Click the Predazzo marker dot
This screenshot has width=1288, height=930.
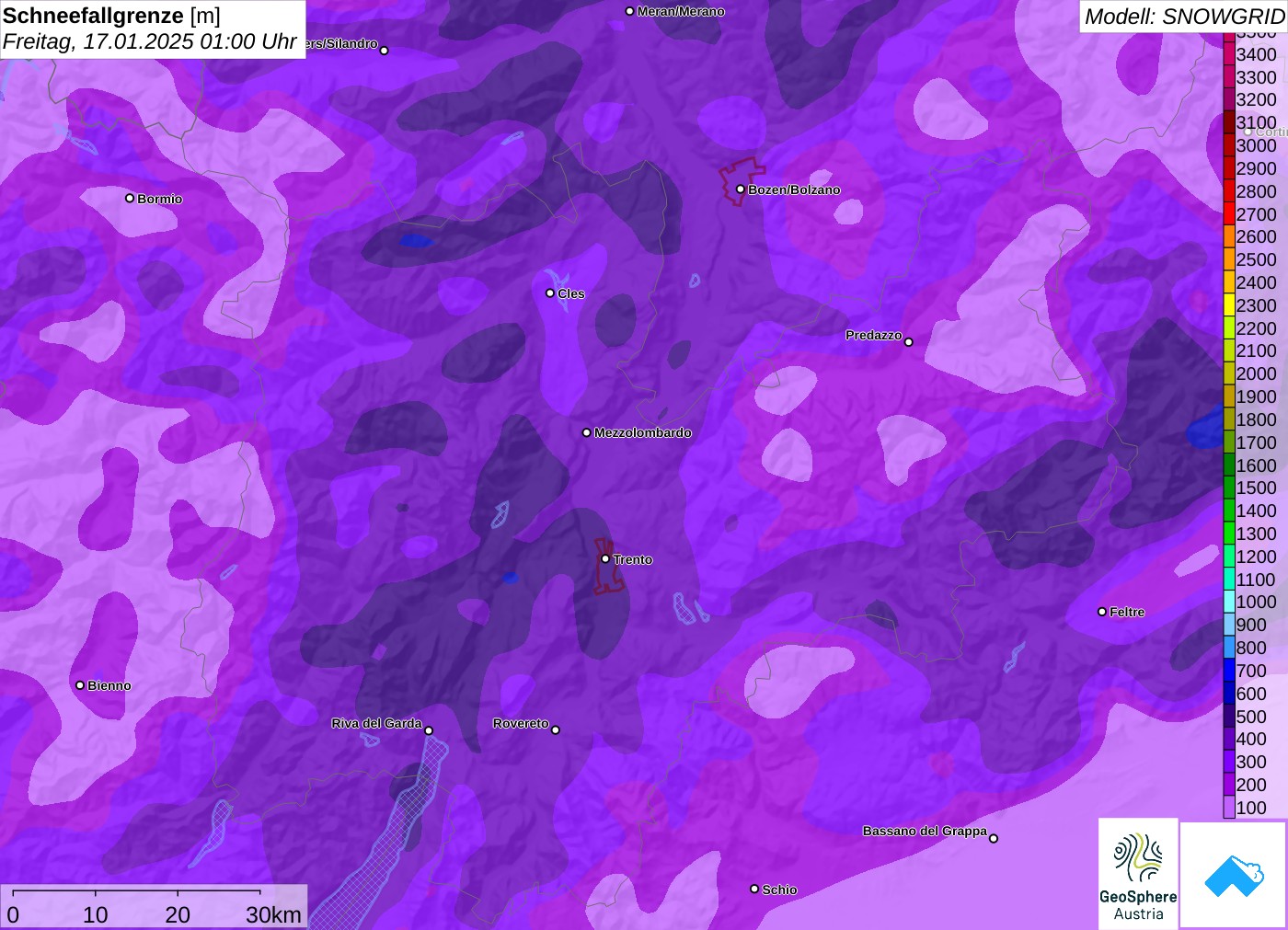pos(909,342)
